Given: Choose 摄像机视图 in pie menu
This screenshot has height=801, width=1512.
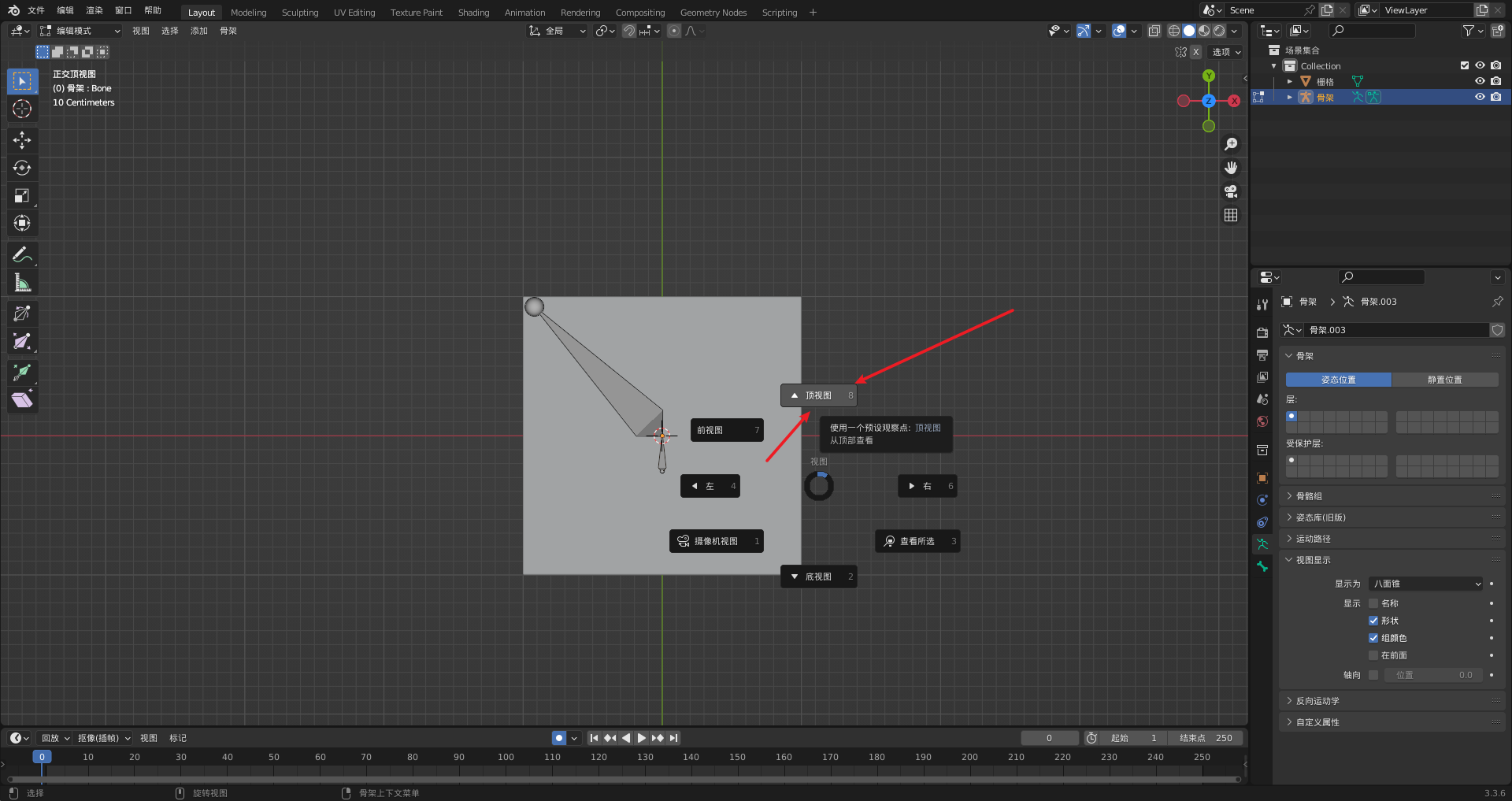Looking at the screenshot, I should pos(717,541).
